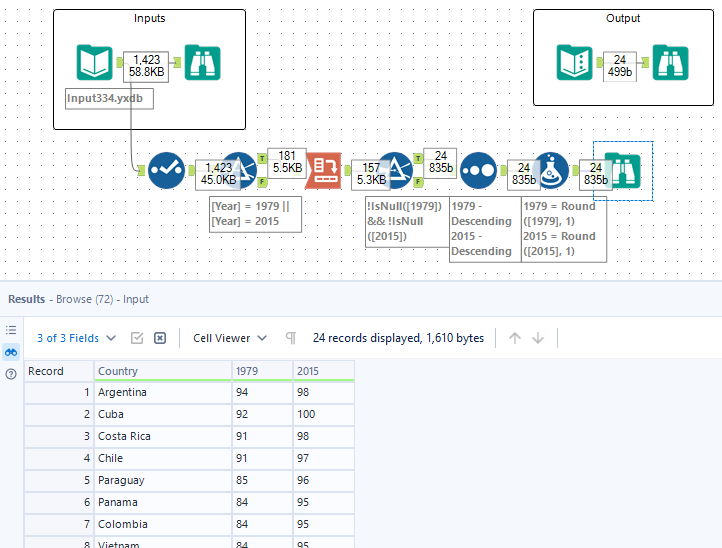Click False output anchor of the IsNull filter
Screen dimensions: 722x548
[x=418, y=182]
